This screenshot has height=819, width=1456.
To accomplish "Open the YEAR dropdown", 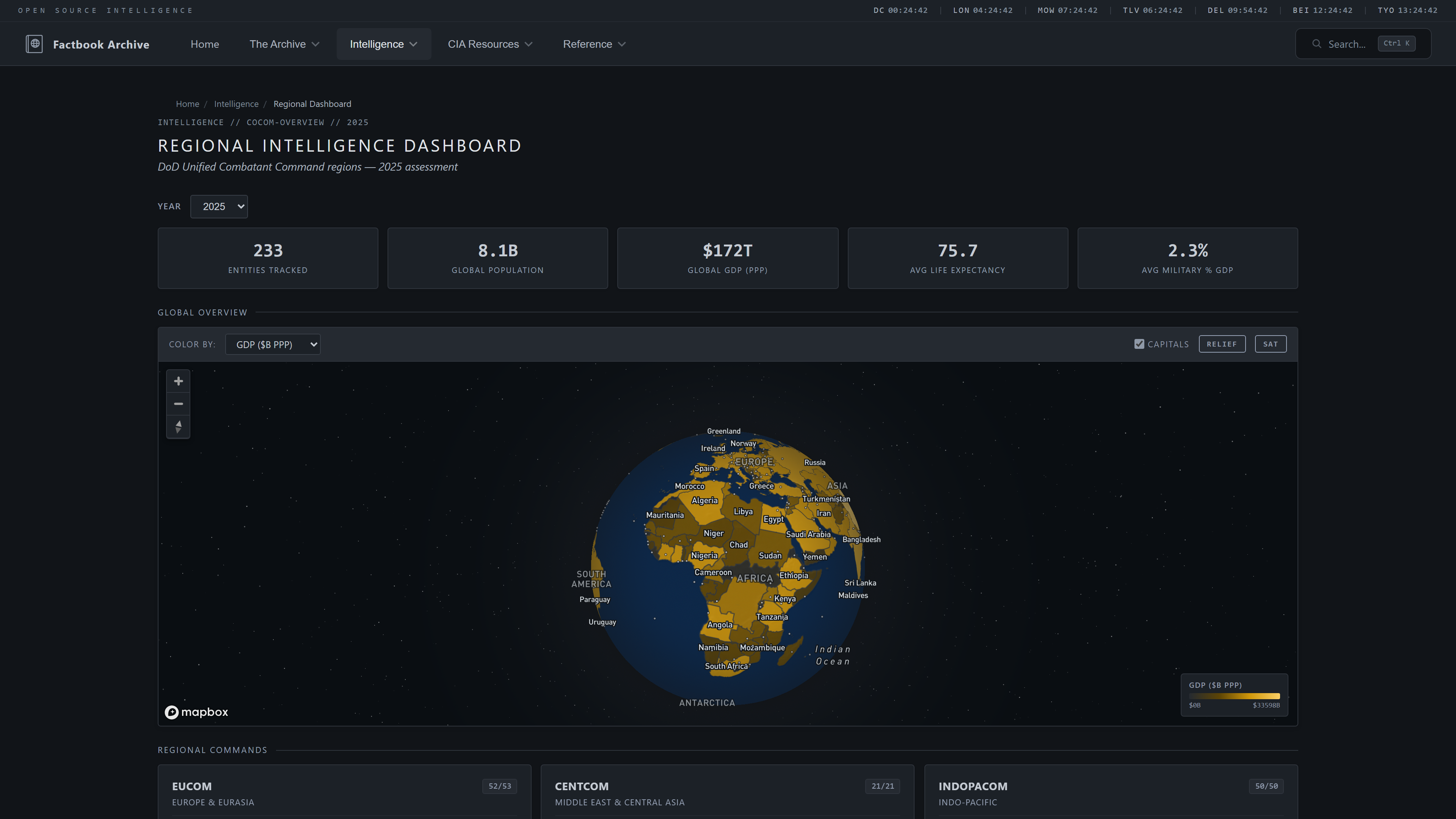I will 219,206.
